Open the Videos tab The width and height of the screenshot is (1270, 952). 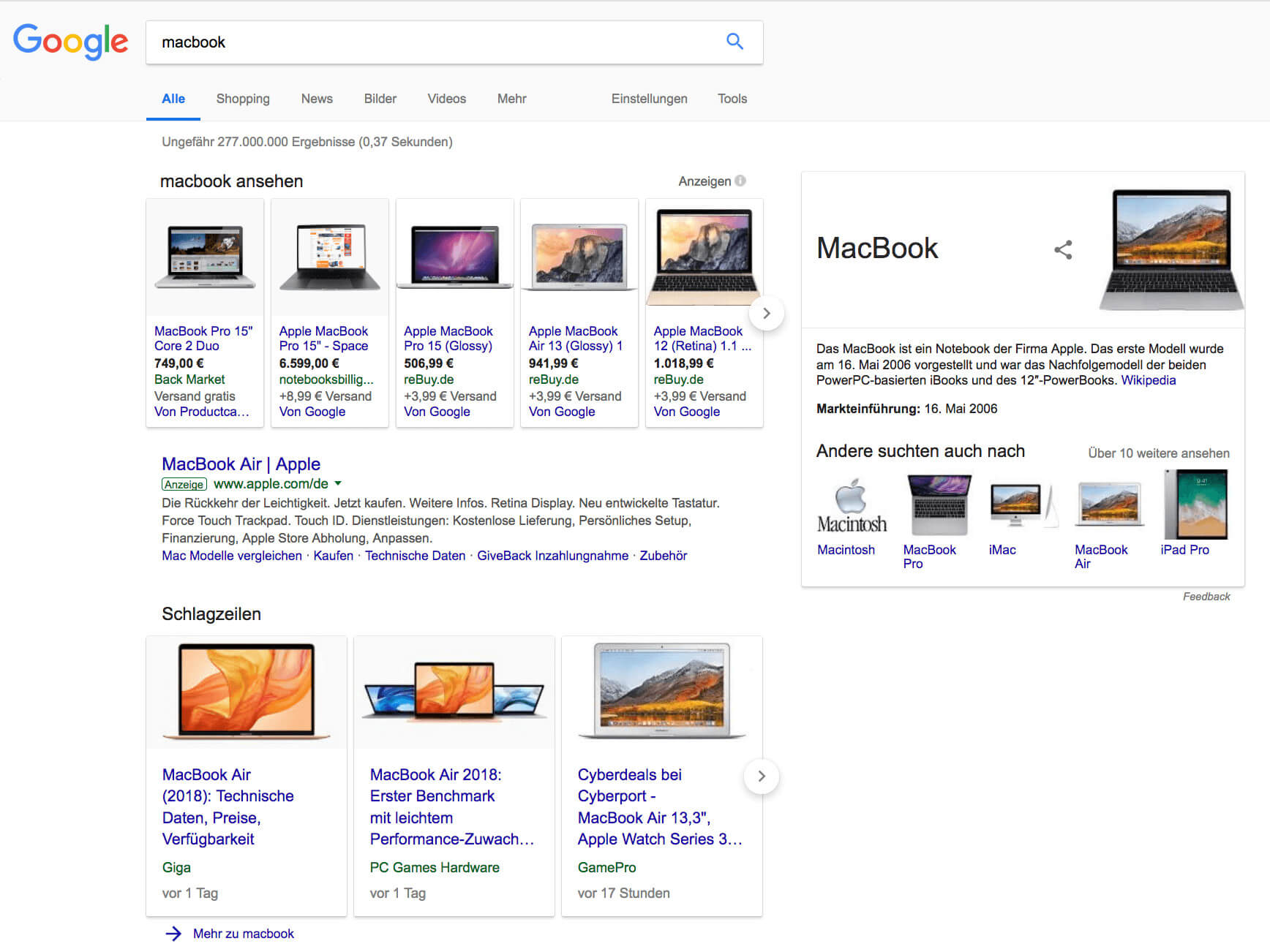pos(447,99)
